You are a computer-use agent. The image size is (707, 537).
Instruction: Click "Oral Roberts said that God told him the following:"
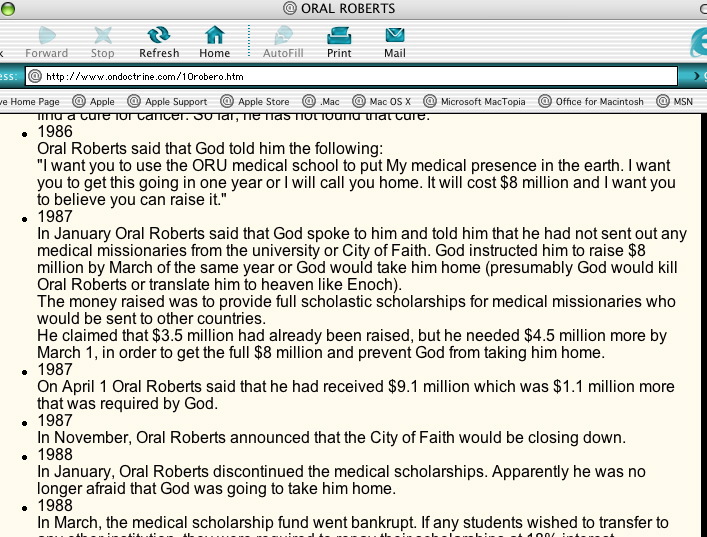(x=210, y=148)
